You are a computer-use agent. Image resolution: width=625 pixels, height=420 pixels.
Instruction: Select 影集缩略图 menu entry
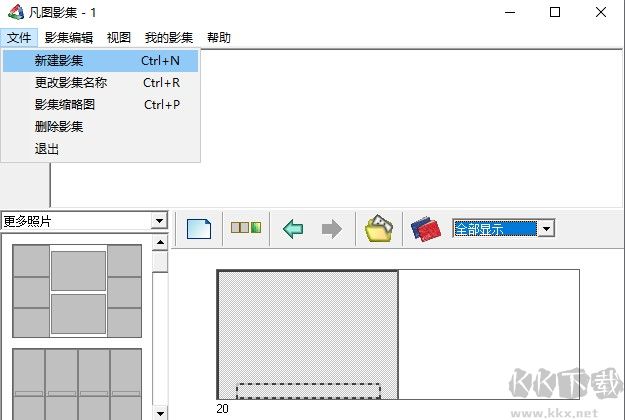(100, 104)
